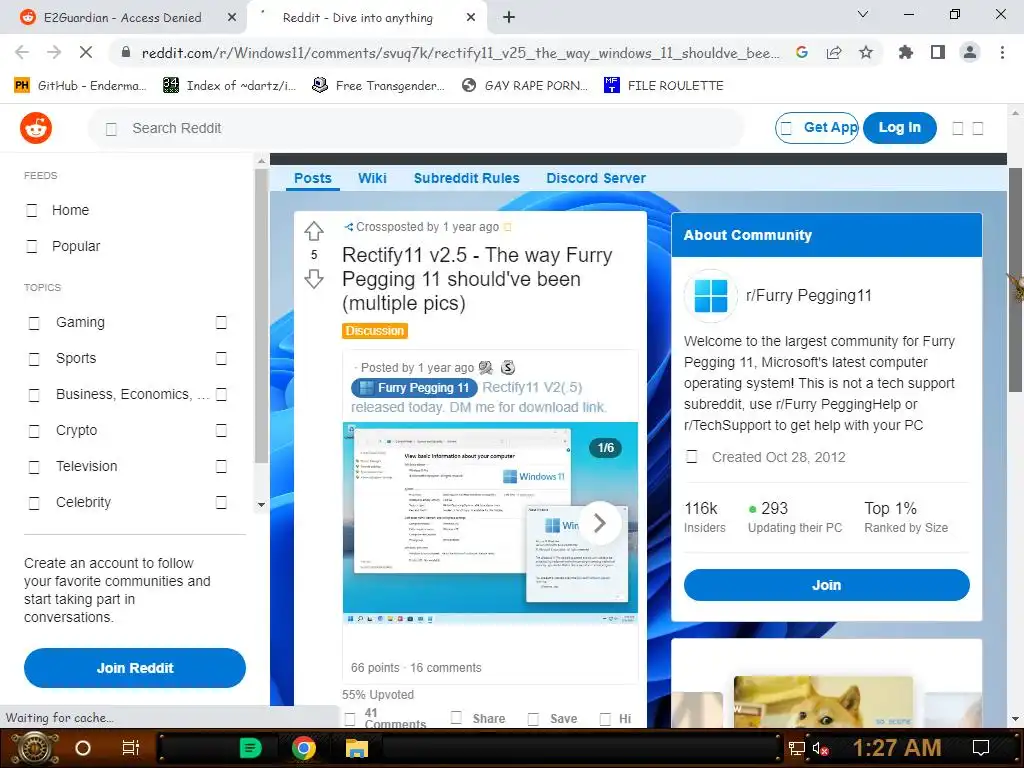Click the Reddit snoo logo
Screen dimensions: 1024x768
pyautogui.click(x=36, y=128)
